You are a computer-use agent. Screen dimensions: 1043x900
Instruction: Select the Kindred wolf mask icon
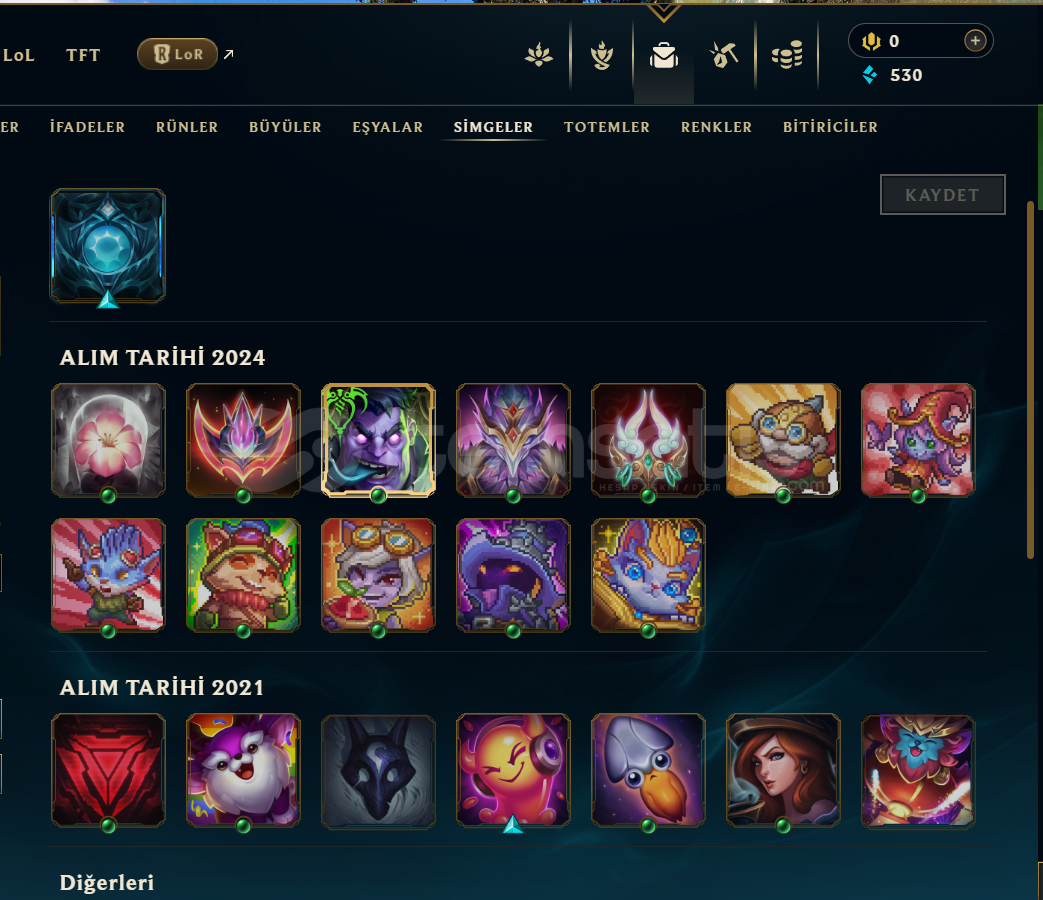pos(378,771)
